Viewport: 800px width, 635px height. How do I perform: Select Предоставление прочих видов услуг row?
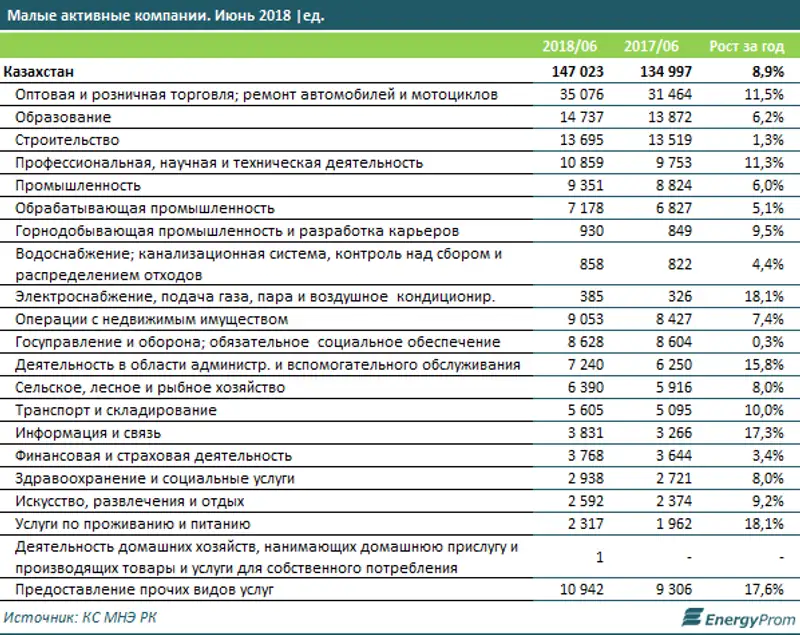[x=139, y=589]
